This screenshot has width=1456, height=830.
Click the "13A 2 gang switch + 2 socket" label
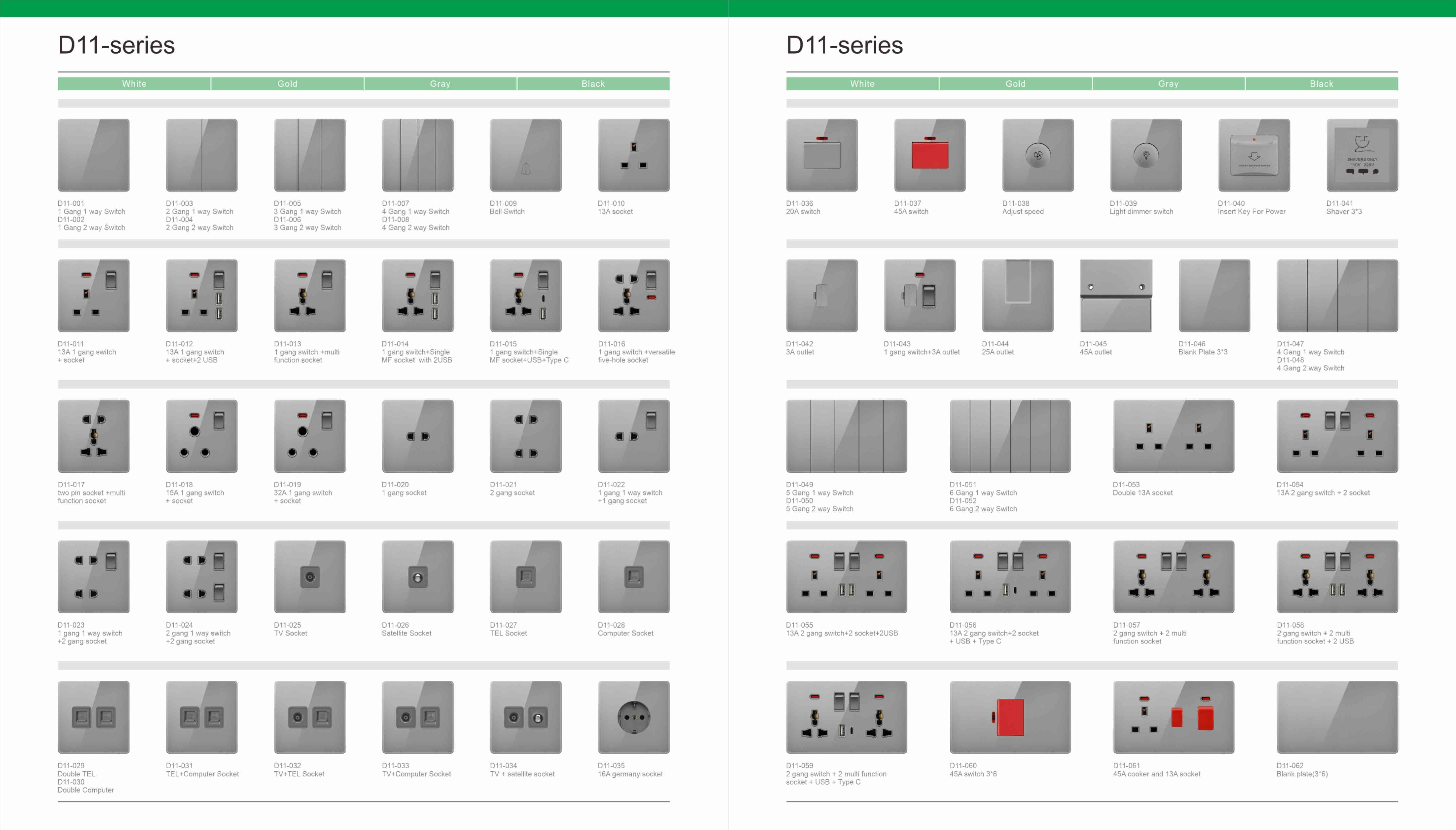[1323, 493]
